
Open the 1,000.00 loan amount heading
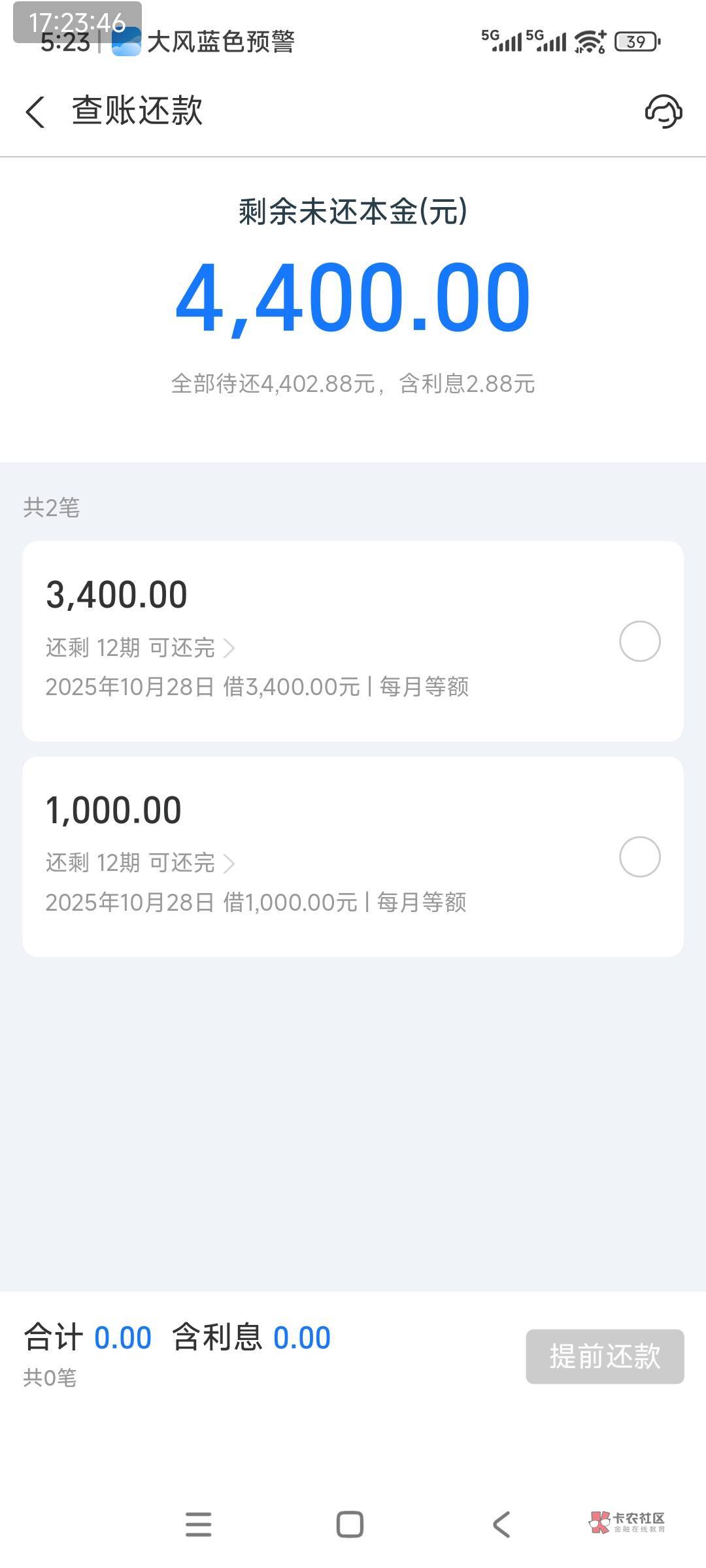tap(114, 811)
